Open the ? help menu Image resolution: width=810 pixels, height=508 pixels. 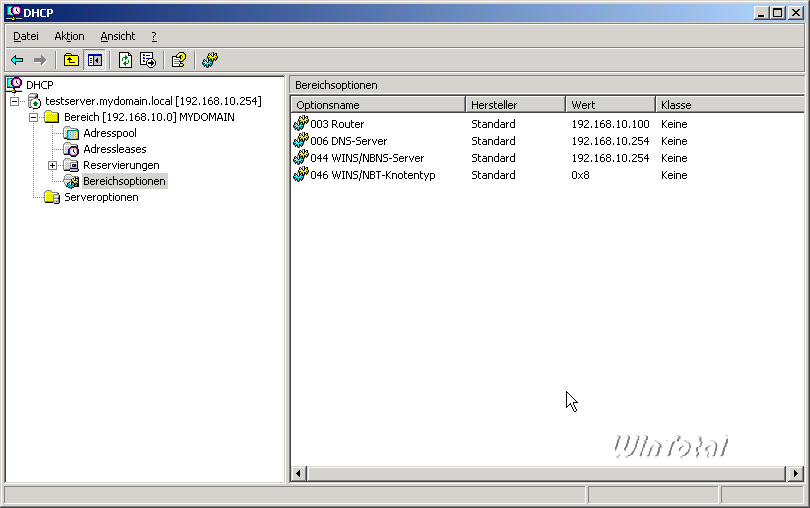click(154, 36)
